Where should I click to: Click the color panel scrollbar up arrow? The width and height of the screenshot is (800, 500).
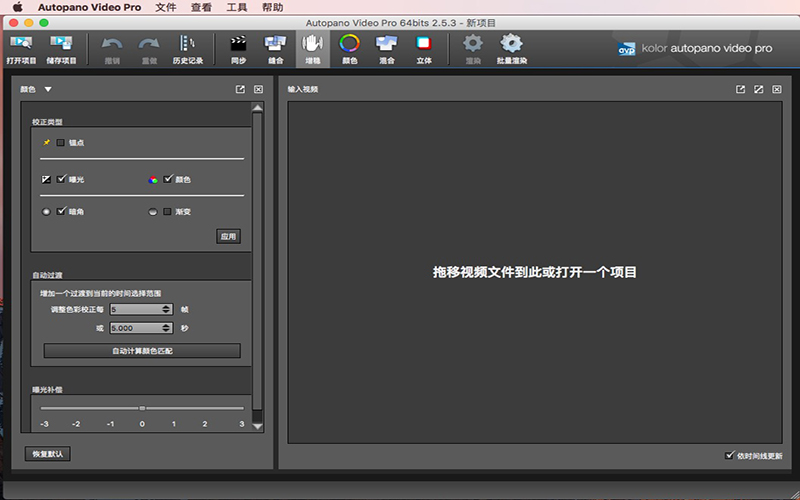click(x=257, y=108)
